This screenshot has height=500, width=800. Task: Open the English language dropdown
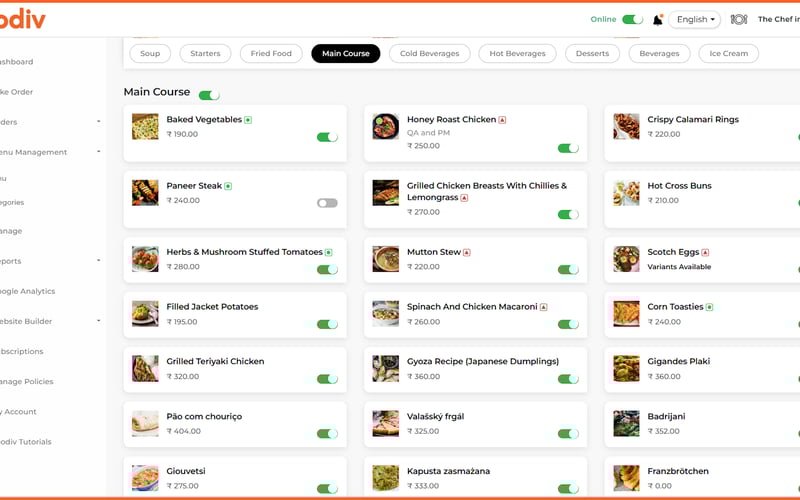pyautogui.click(x=695, y=19)
